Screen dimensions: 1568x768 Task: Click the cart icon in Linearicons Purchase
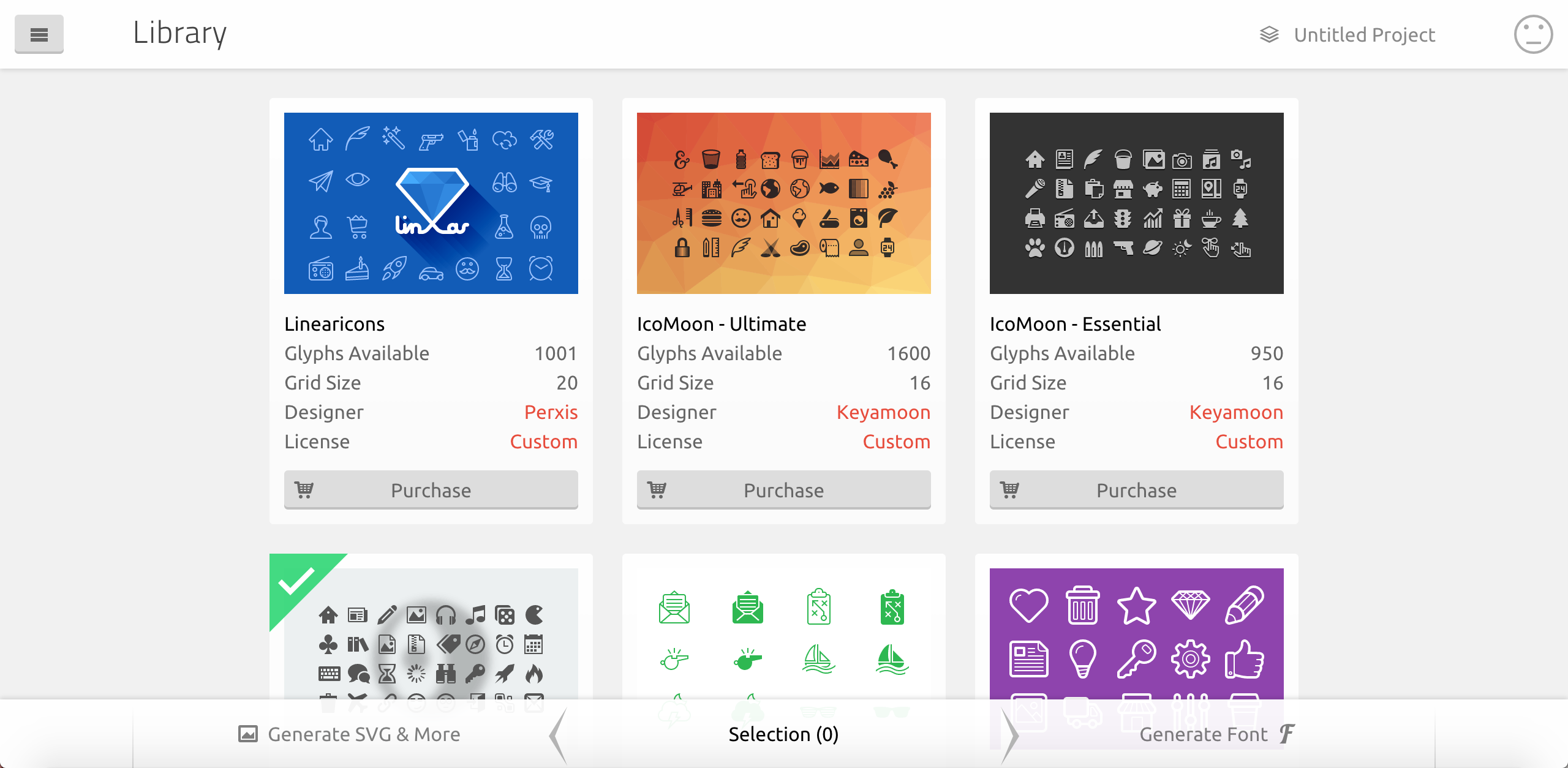tap(304, 489)
